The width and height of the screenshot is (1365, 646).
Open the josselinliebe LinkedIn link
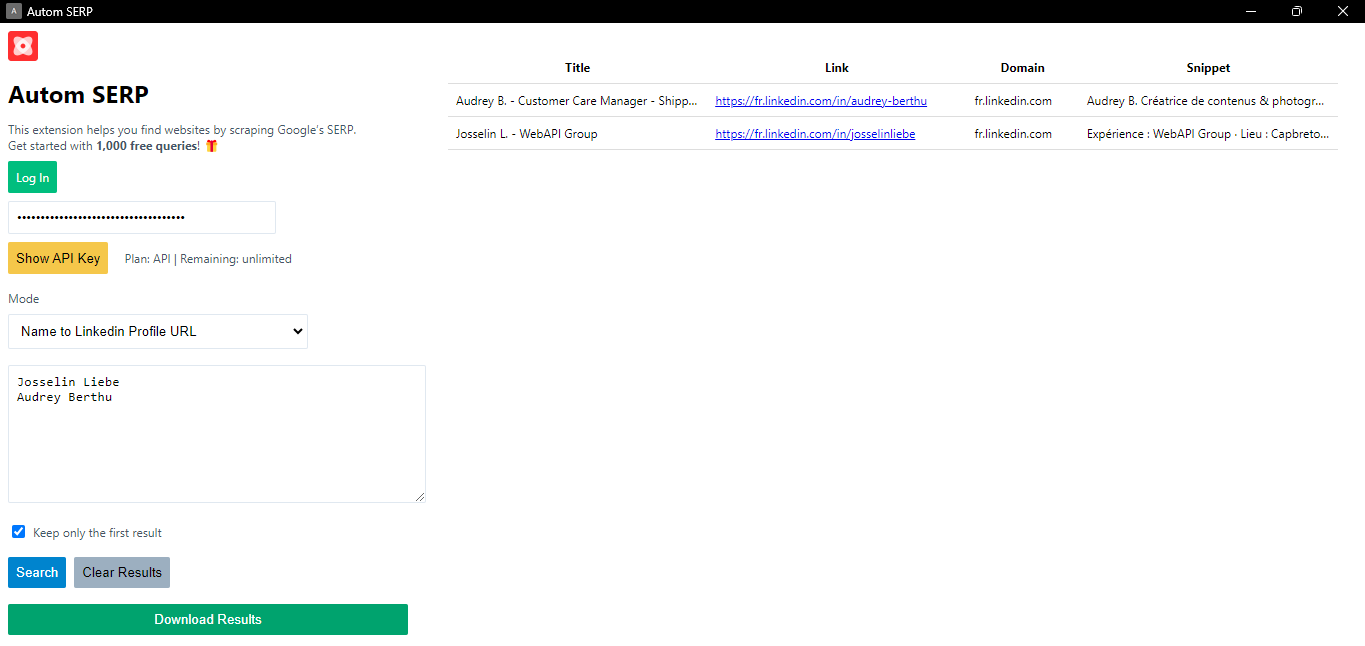click(815, 134)
